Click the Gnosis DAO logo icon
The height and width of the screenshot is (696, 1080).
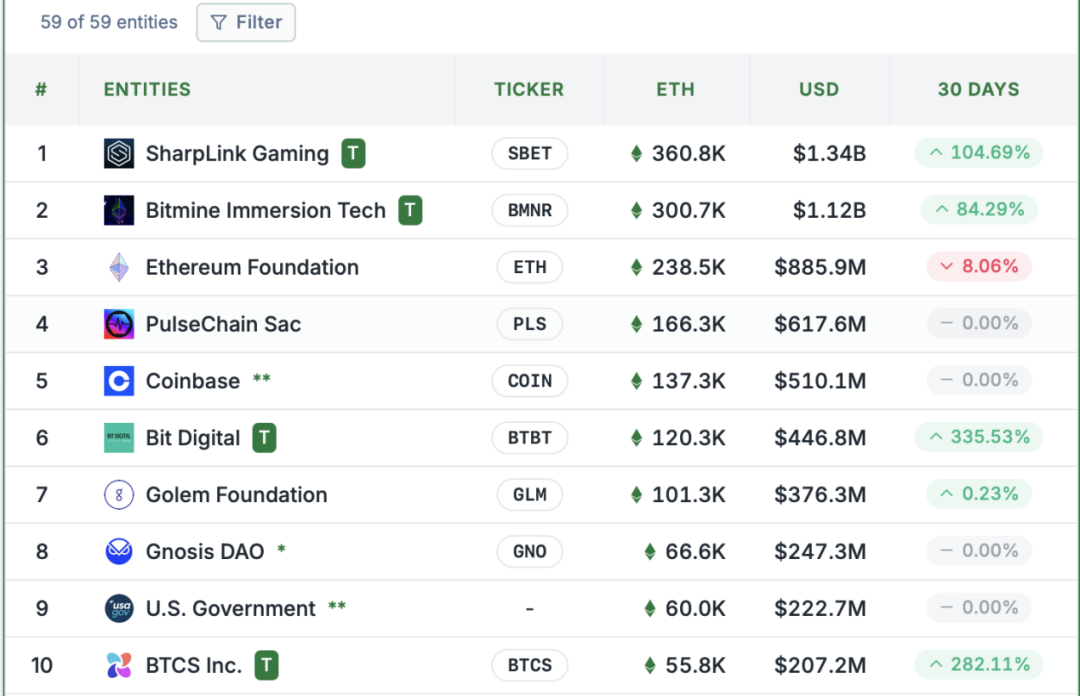tap(119, 552)
